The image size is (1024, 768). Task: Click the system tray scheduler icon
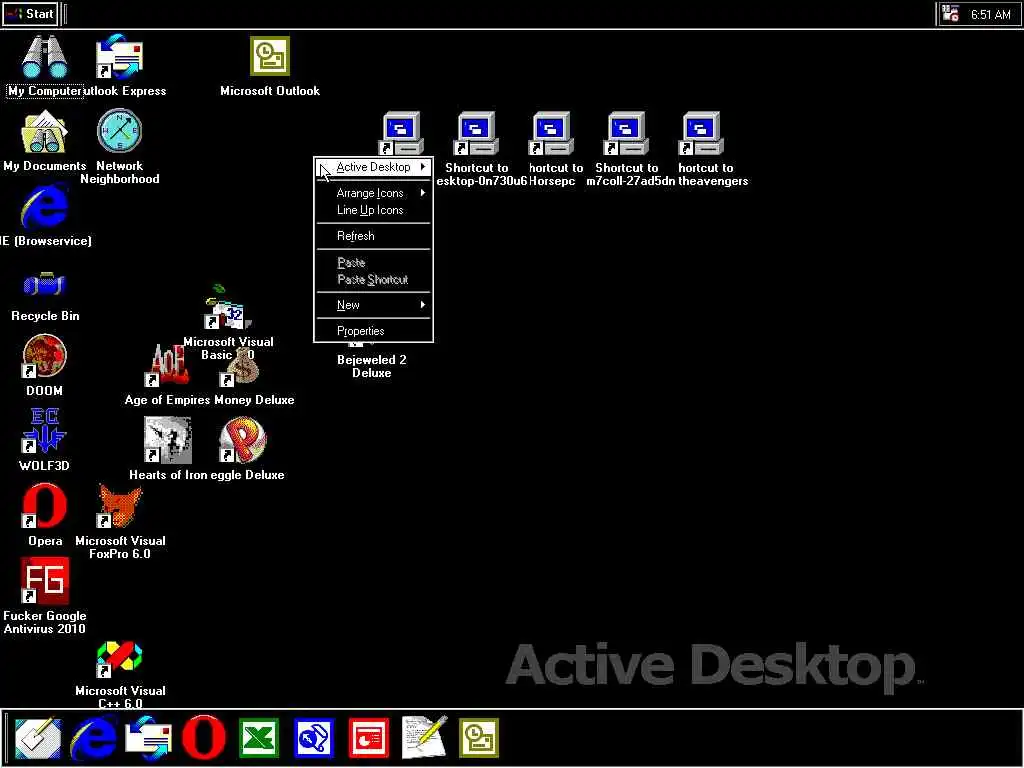[x=951, y=14]
